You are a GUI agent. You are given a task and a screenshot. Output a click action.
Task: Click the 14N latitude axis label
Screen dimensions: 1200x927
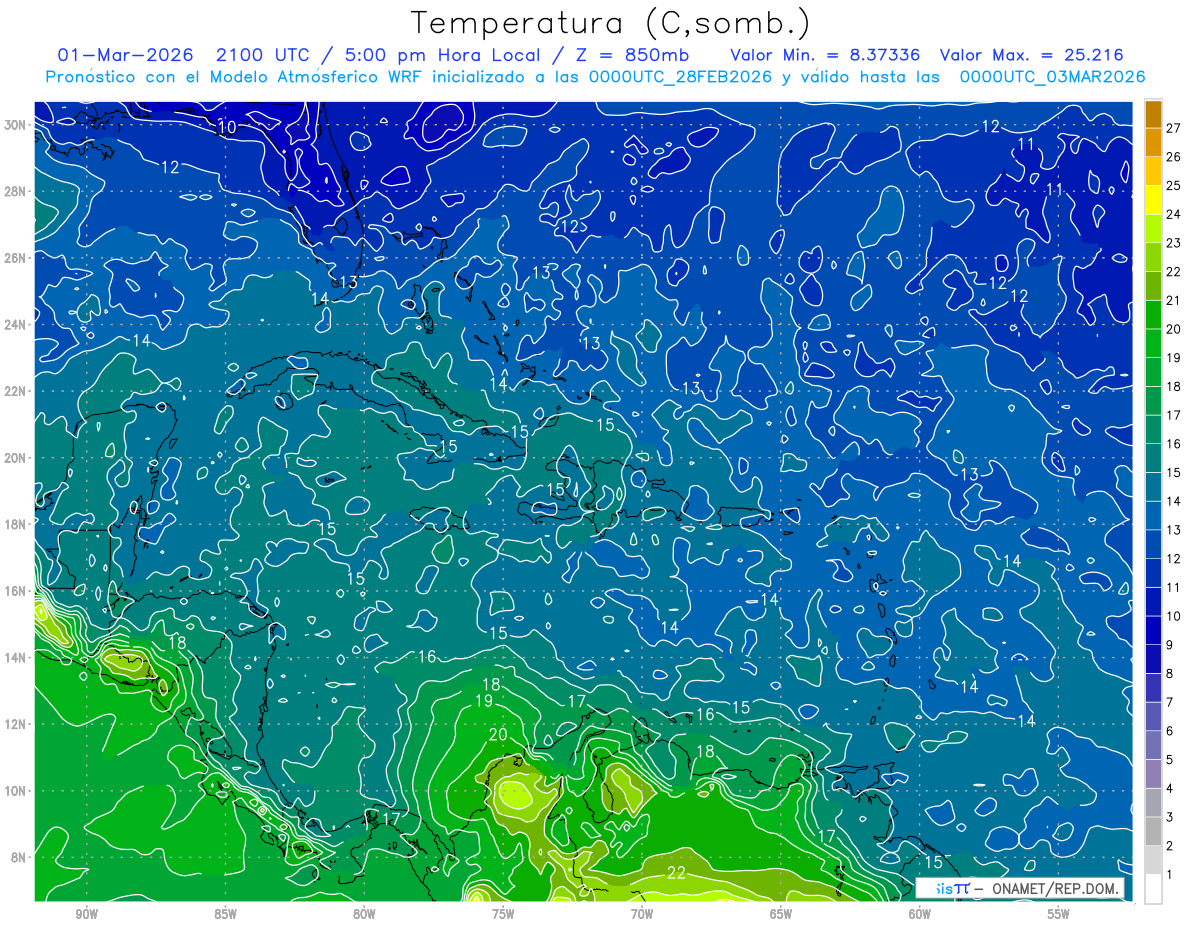coord(16,657)
